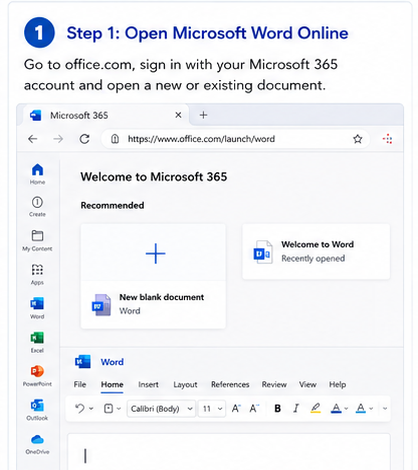418x470 pixels.
Task: Open the Create icon in sidebar
Action: coord(37,202)
